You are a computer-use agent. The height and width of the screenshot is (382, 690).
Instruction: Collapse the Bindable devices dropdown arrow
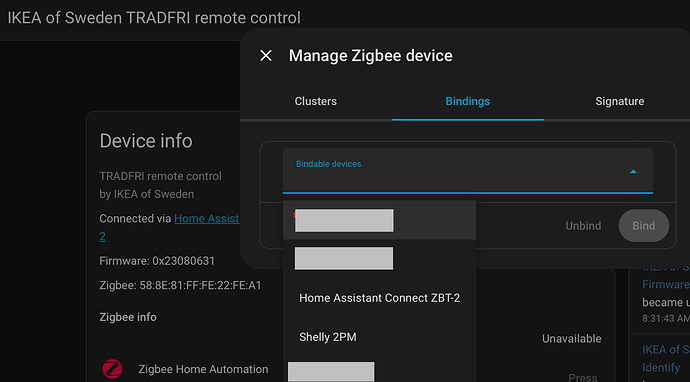633,172
